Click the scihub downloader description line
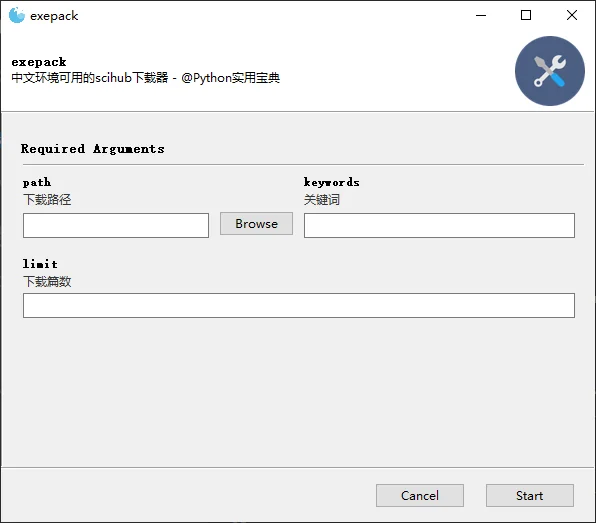596x523 pixels. [x=146, y=78]
